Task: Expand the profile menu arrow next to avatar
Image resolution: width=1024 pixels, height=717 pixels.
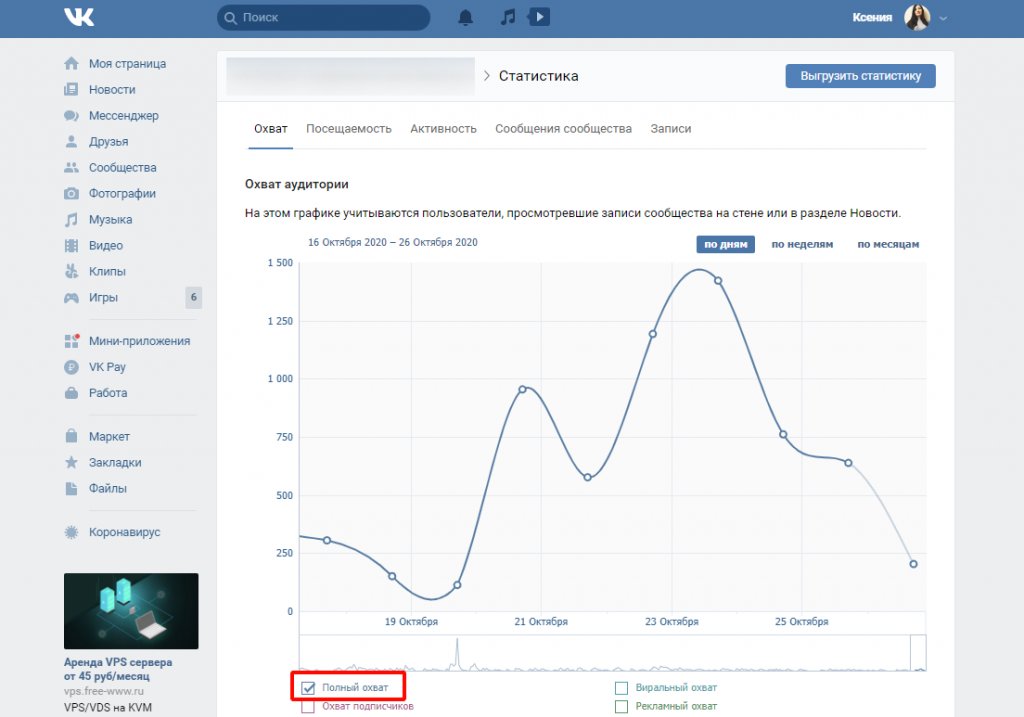Action: [943, 18]
